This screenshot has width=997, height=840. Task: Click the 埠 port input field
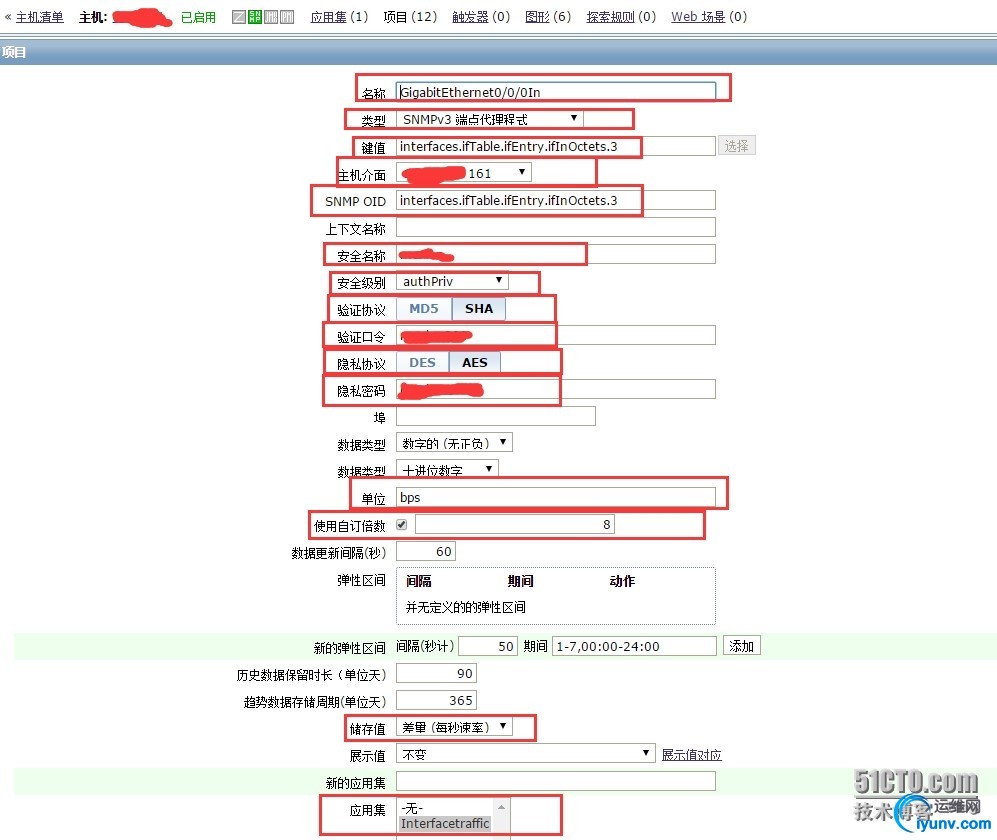point(496,417)
